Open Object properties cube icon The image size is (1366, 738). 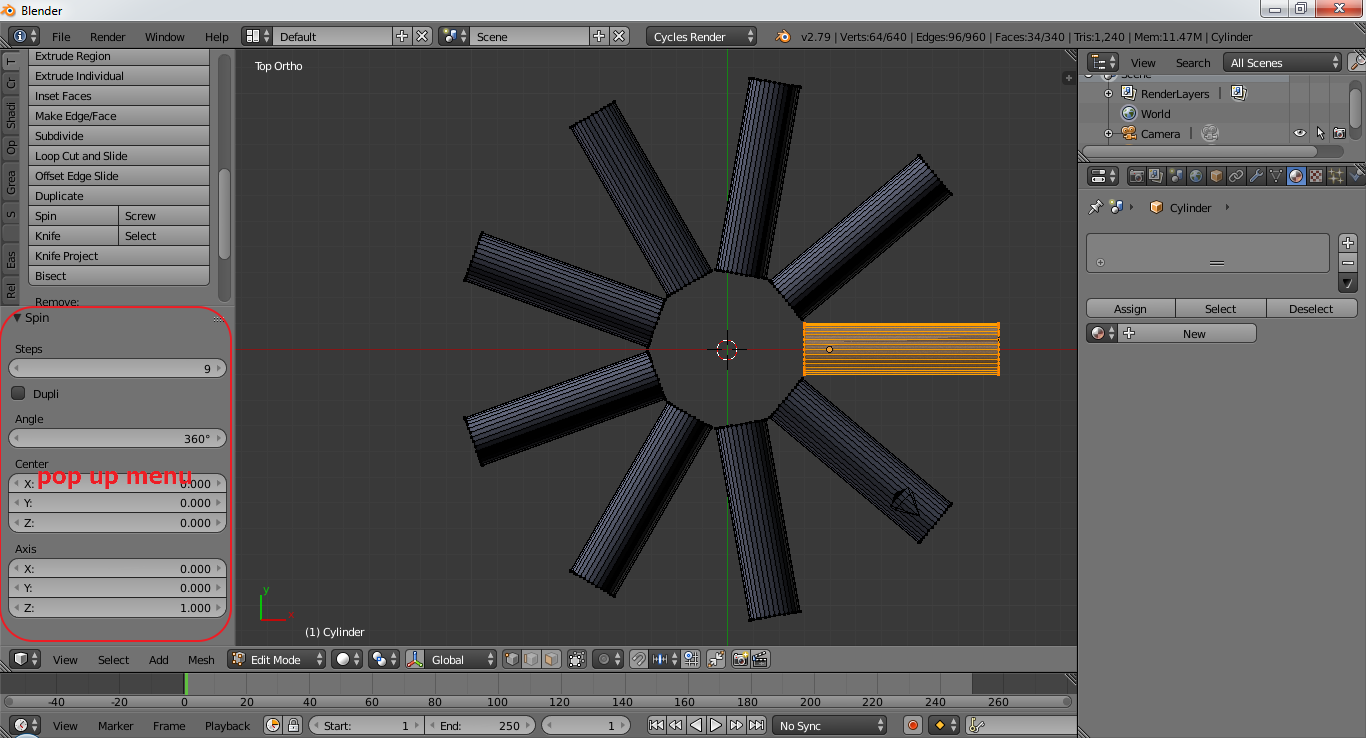tap(1215, 175)
